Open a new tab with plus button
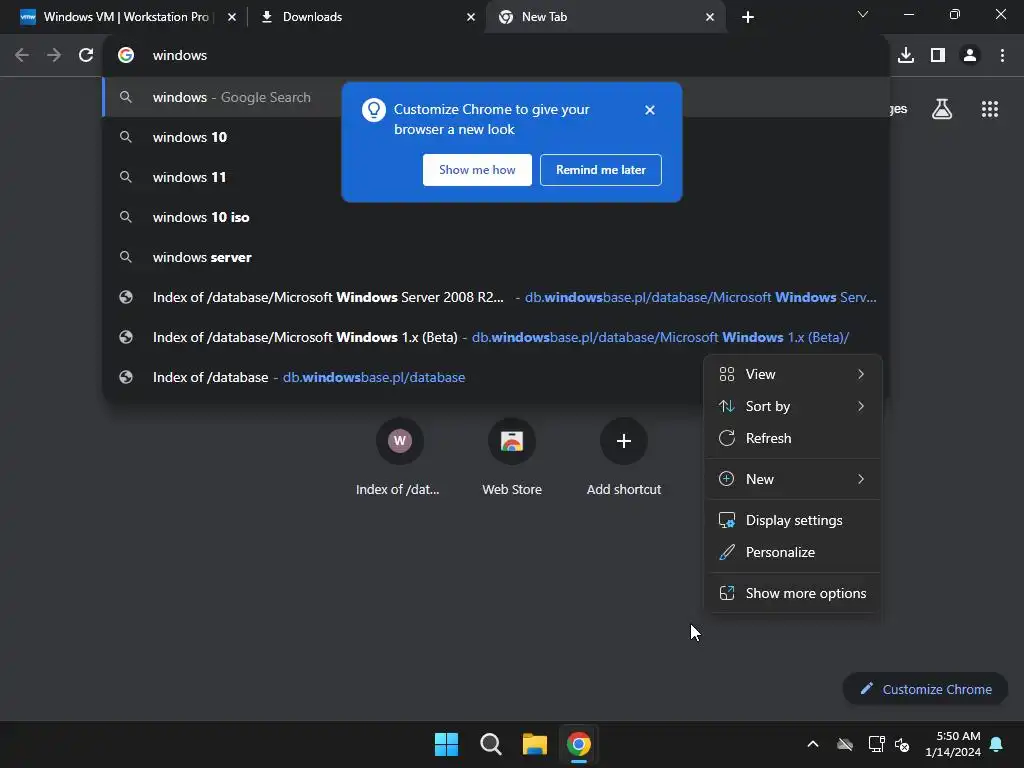The width and height of the screenshot is (1024, 768). [748, 17]
